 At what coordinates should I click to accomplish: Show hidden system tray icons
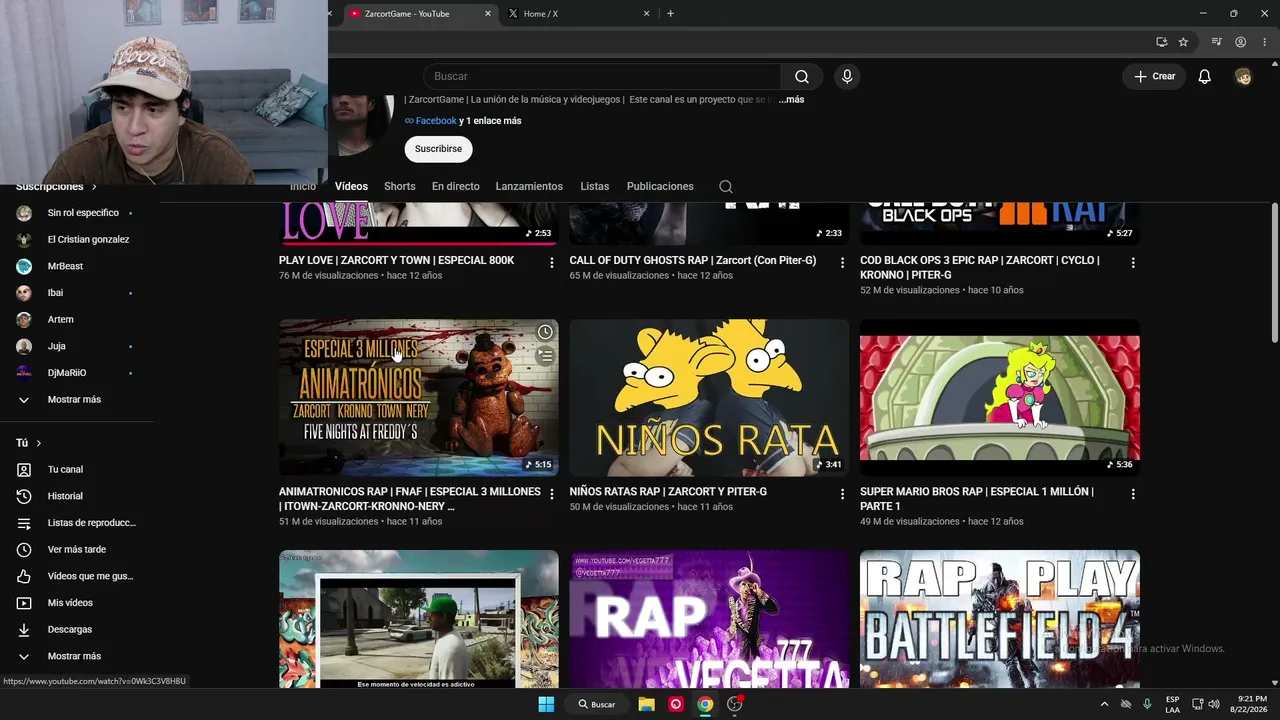point(1104,704)
